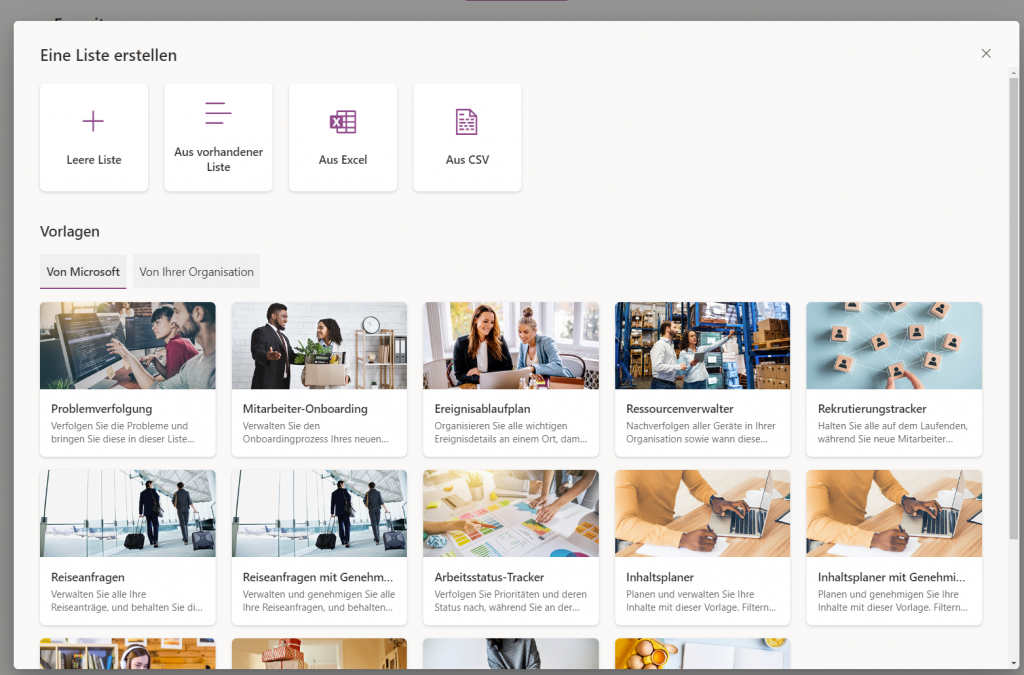This screenshot has width=1024, height=675.
Task: Click the list icon above Aus vorhandener Liste
Action: tap(218, 113)
